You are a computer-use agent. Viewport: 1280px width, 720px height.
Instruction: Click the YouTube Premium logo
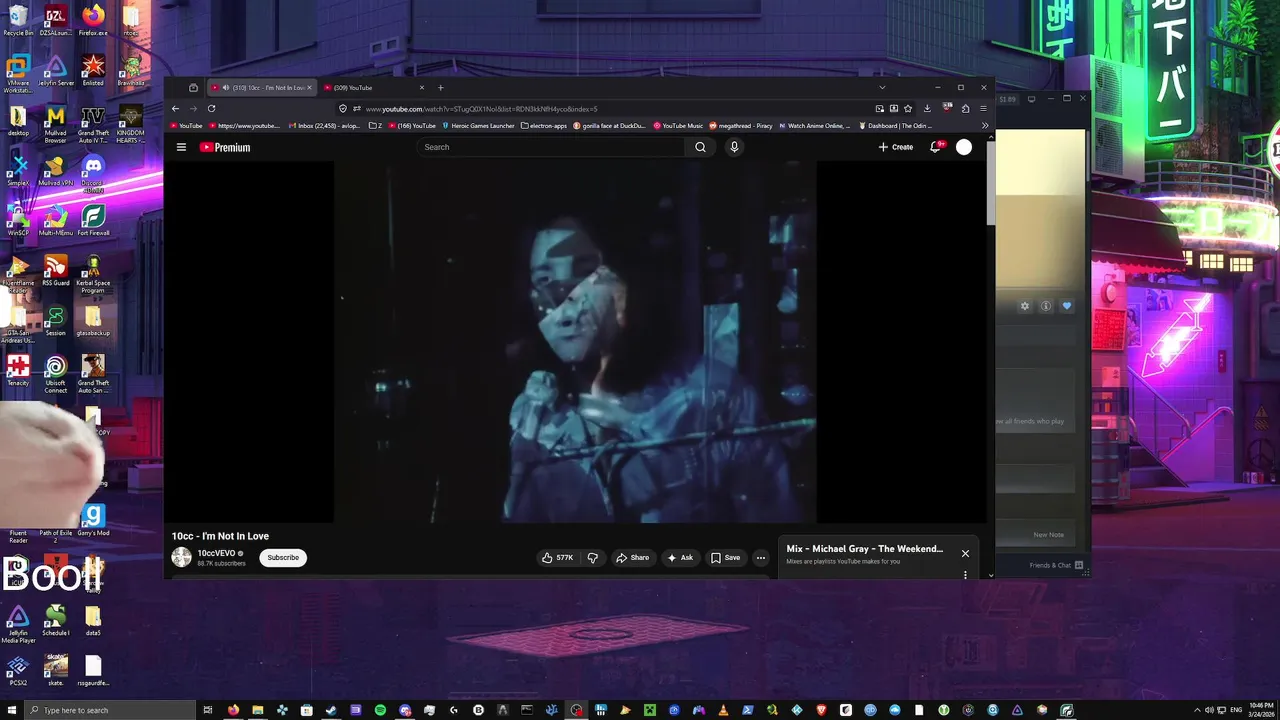pos(225,147)
